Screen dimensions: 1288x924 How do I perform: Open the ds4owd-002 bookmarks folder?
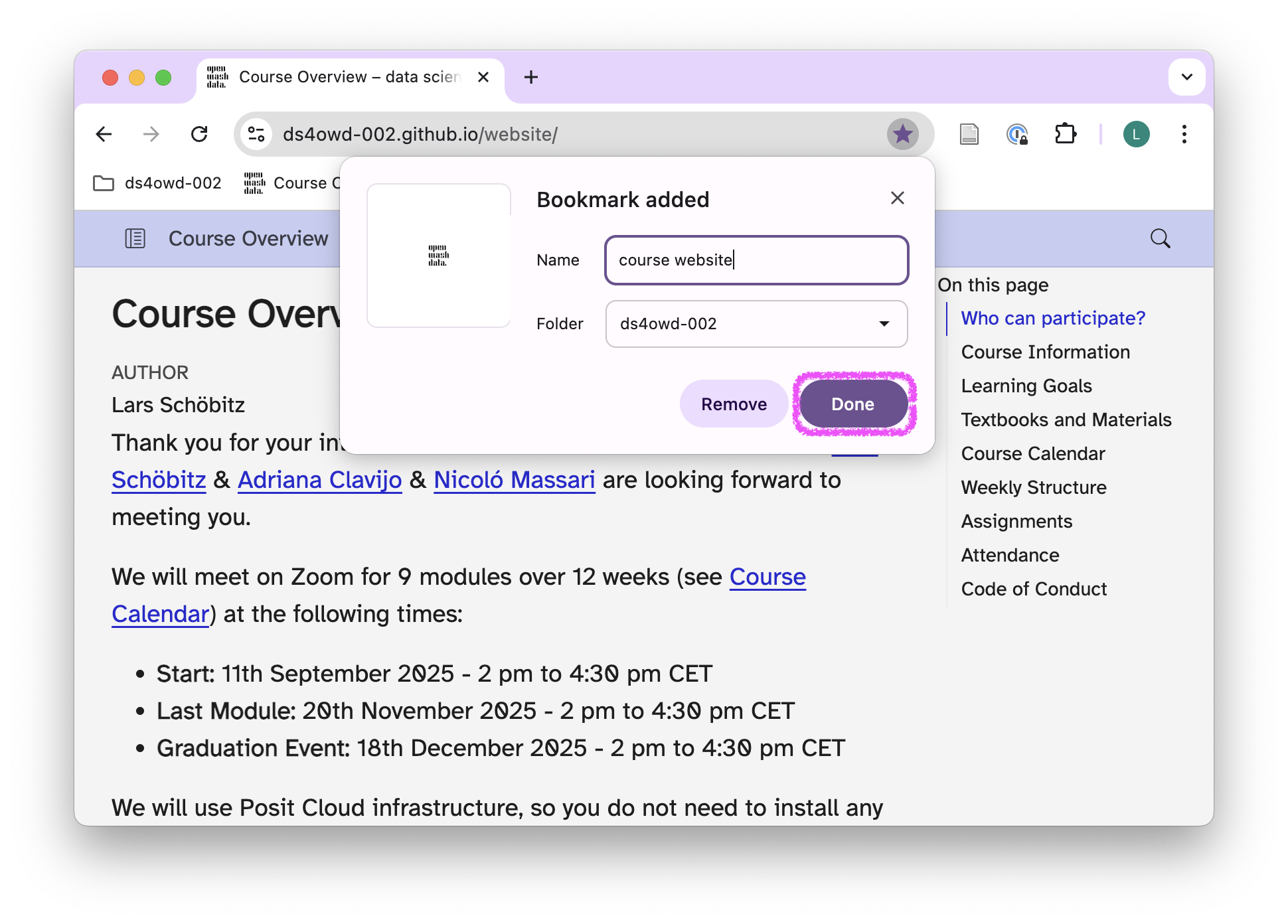click(157, 183)
